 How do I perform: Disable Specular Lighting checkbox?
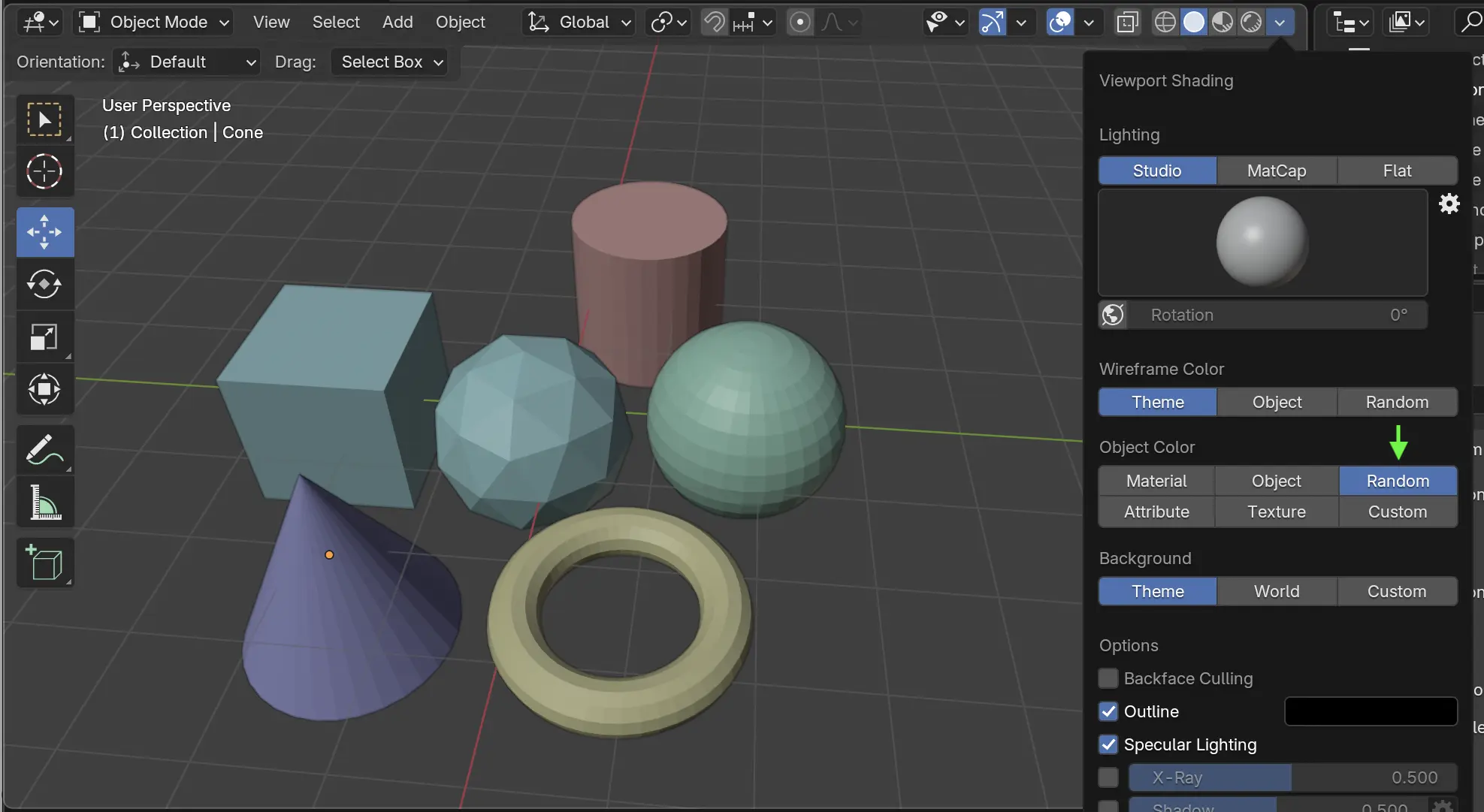click(1108, 744)
